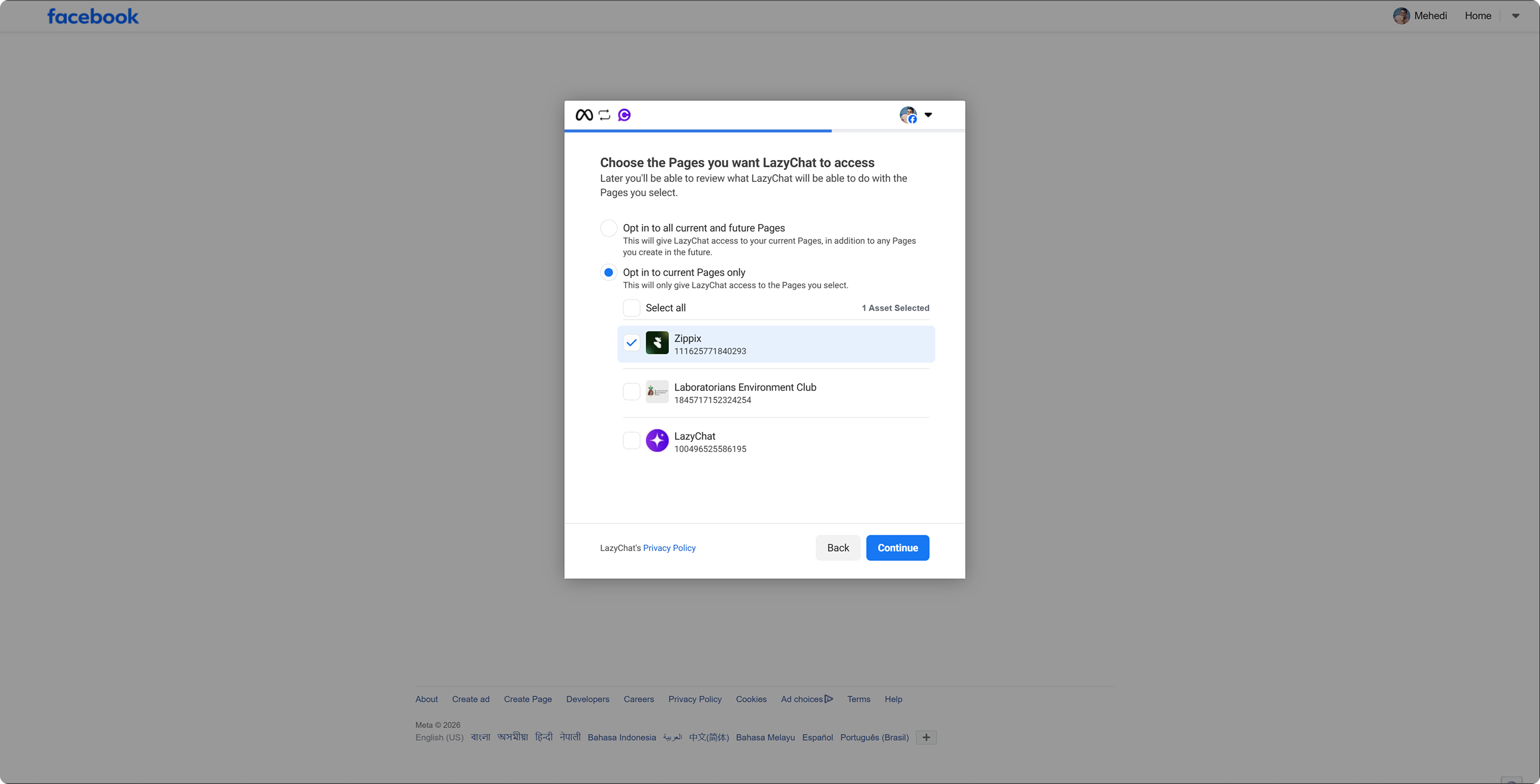The height and width of the screenshot is (784, 1540).
Task: Tick the Select all checkbox
Action: click(631, 308)
